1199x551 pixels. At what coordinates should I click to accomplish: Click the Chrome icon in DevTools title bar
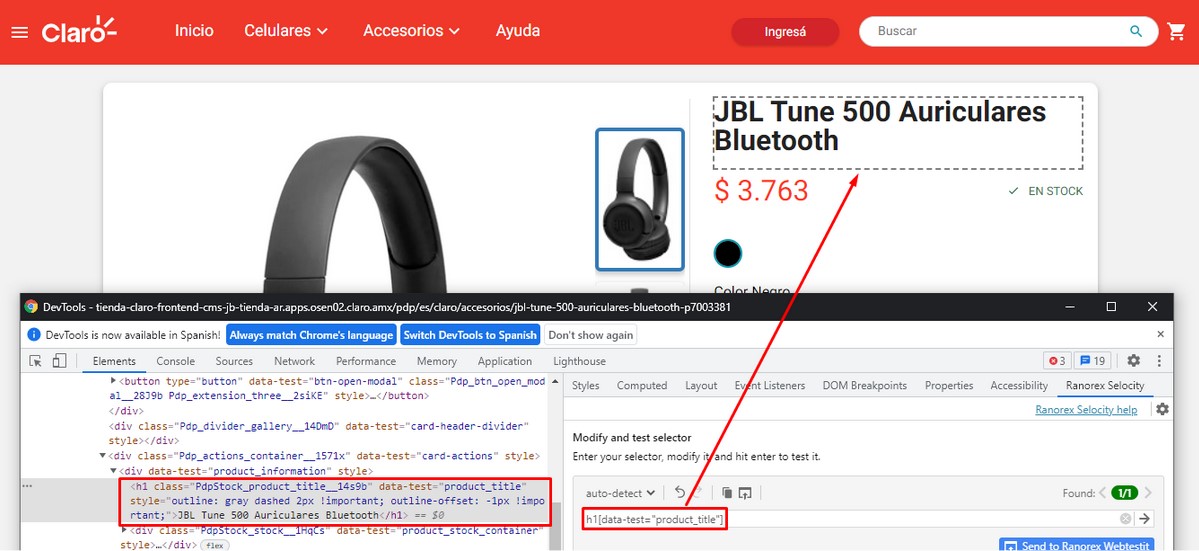[x=31, y=306]
